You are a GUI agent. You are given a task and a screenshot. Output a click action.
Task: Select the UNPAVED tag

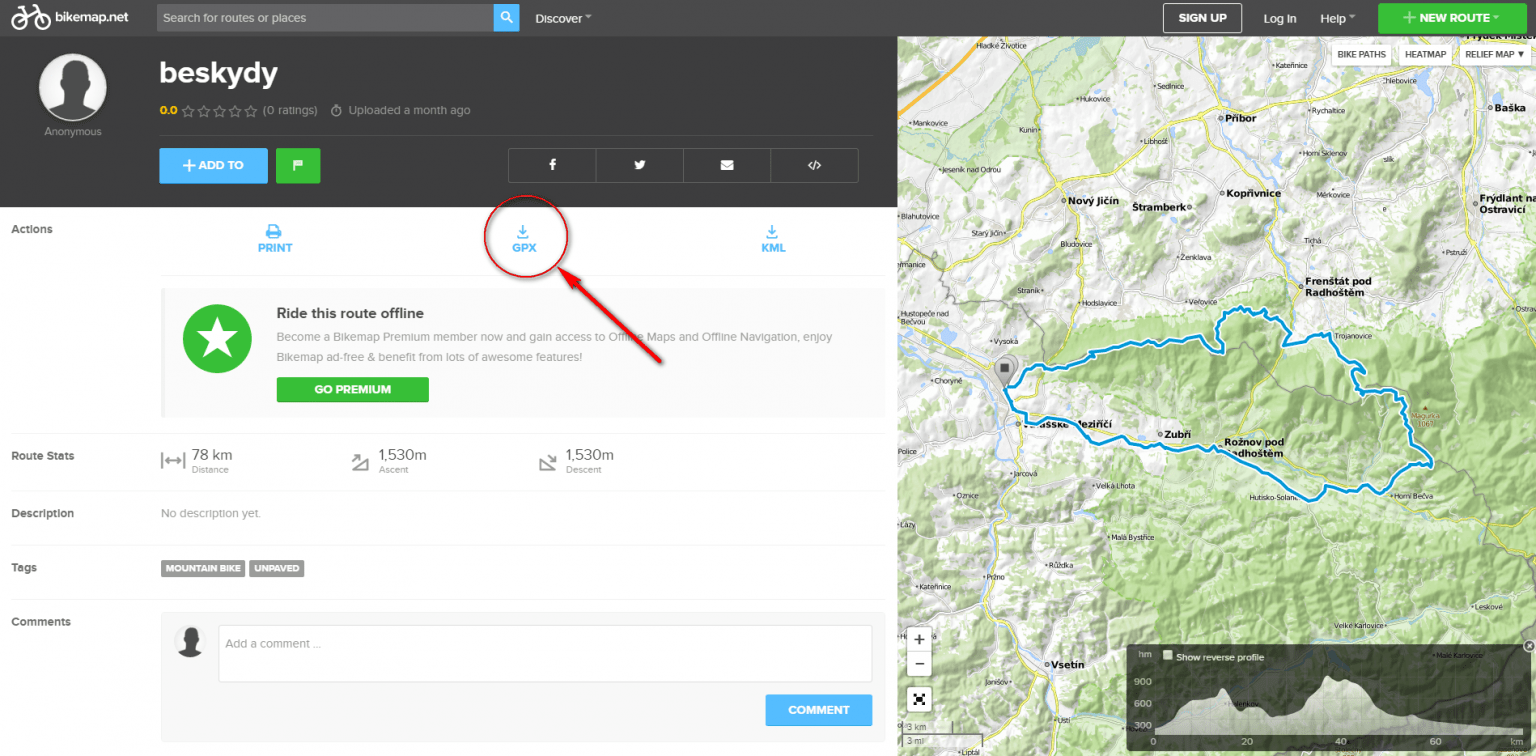point(276,568)
